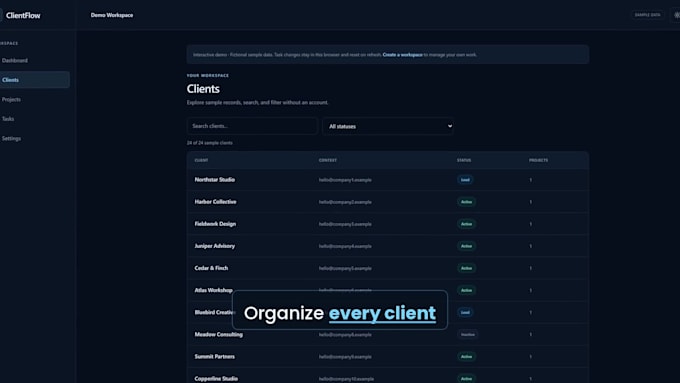The height and width of the screenshot is (383, 680).
Task: Click the hello@company1.example contact email
Action: 345,180
